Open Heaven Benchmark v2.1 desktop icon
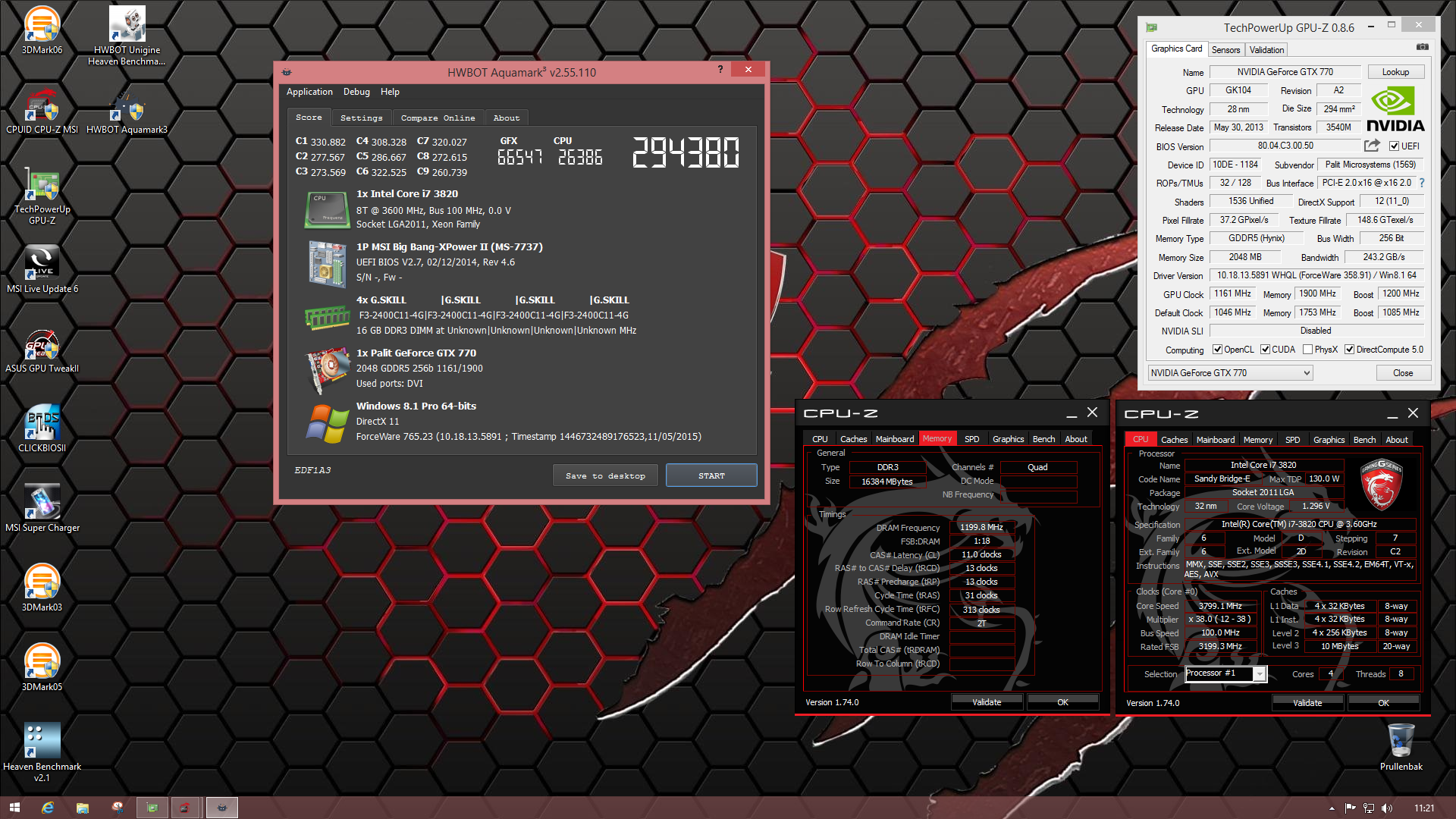The height and width of the screenshot is (819, 1456). (x=42, y=752)
